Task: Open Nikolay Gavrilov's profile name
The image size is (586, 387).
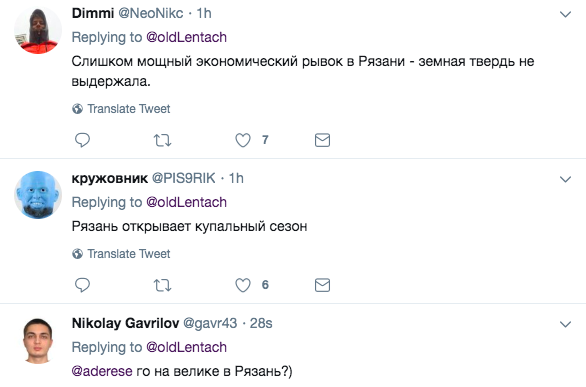Action: tap(125, 323)
